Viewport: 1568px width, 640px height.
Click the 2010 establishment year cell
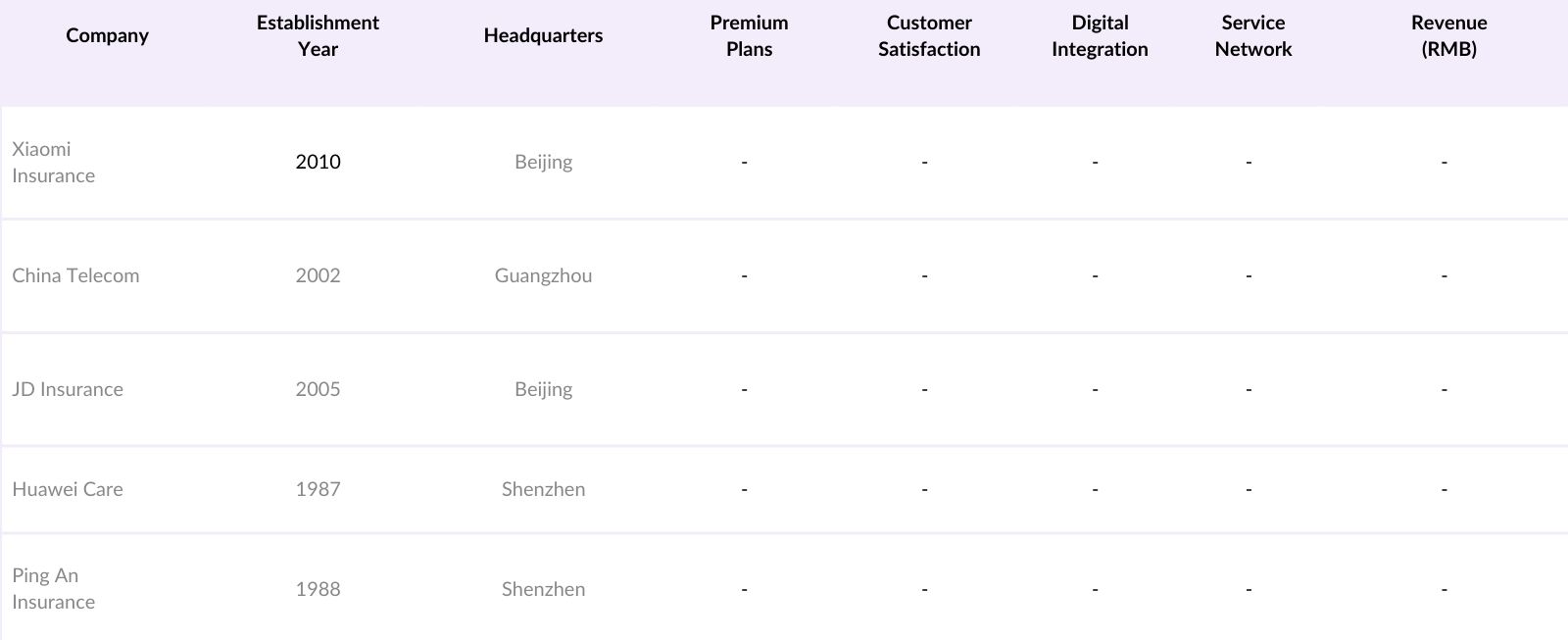click(318, 163)
